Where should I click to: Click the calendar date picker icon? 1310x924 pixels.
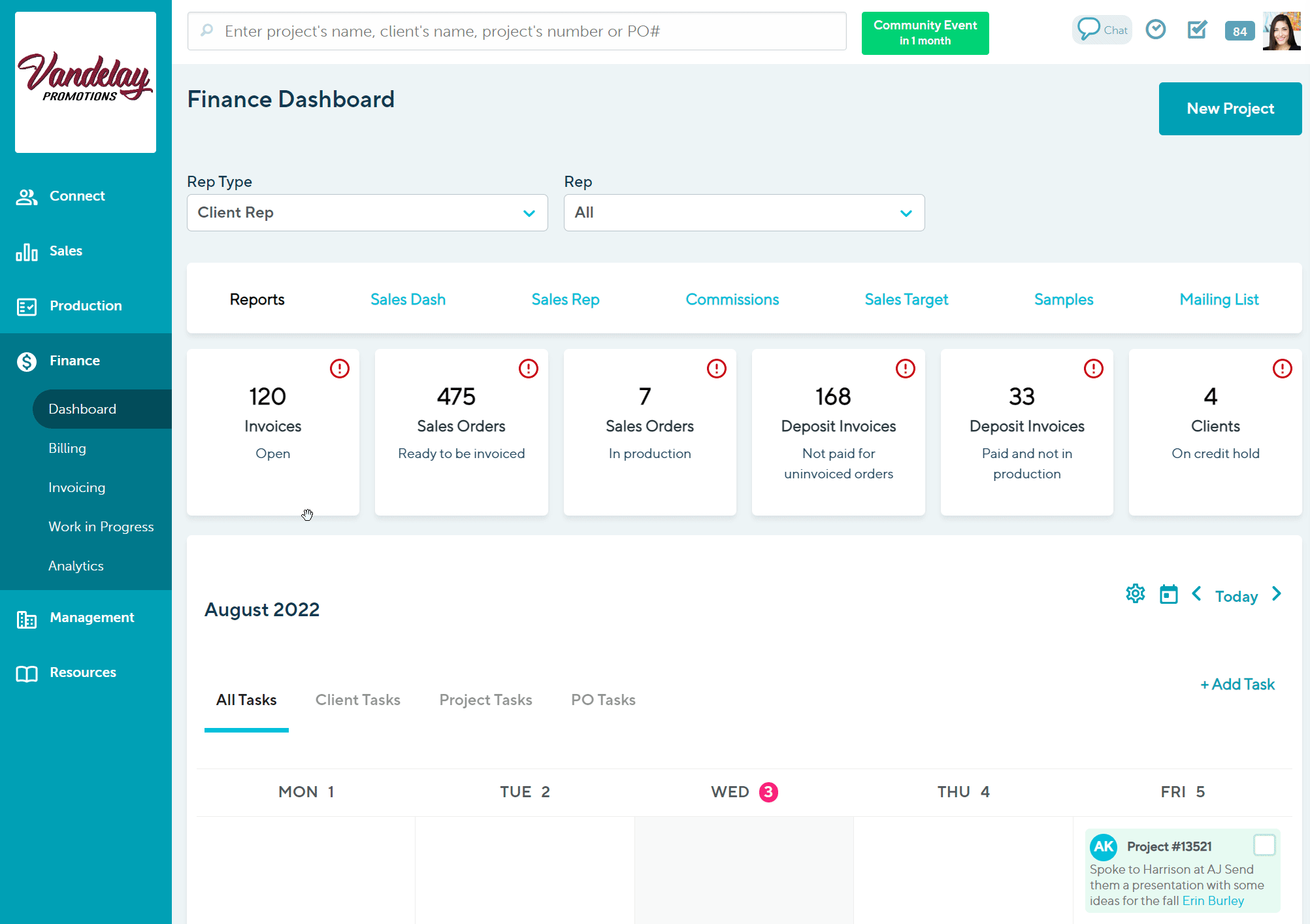pyautogui.click(x=1168, y=595)
